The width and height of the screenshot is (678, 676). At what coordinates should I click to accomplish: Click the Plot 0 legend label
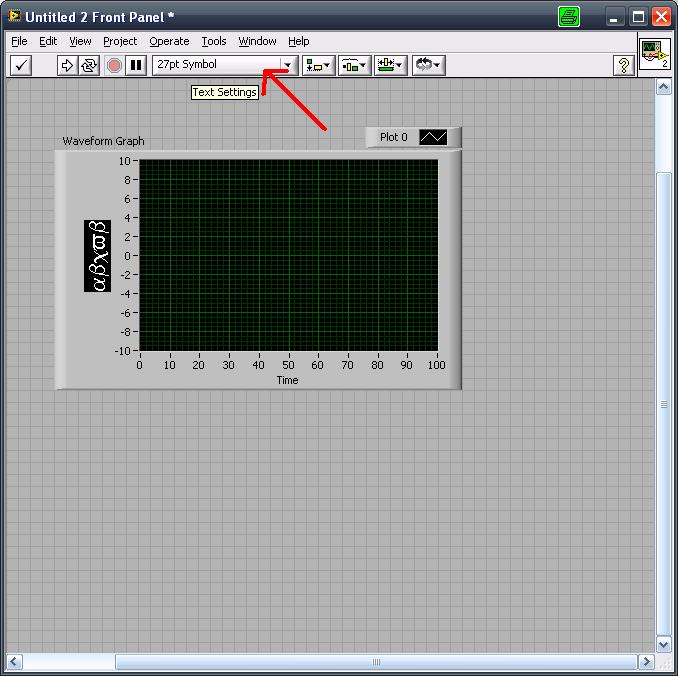[x=393, y=137]
